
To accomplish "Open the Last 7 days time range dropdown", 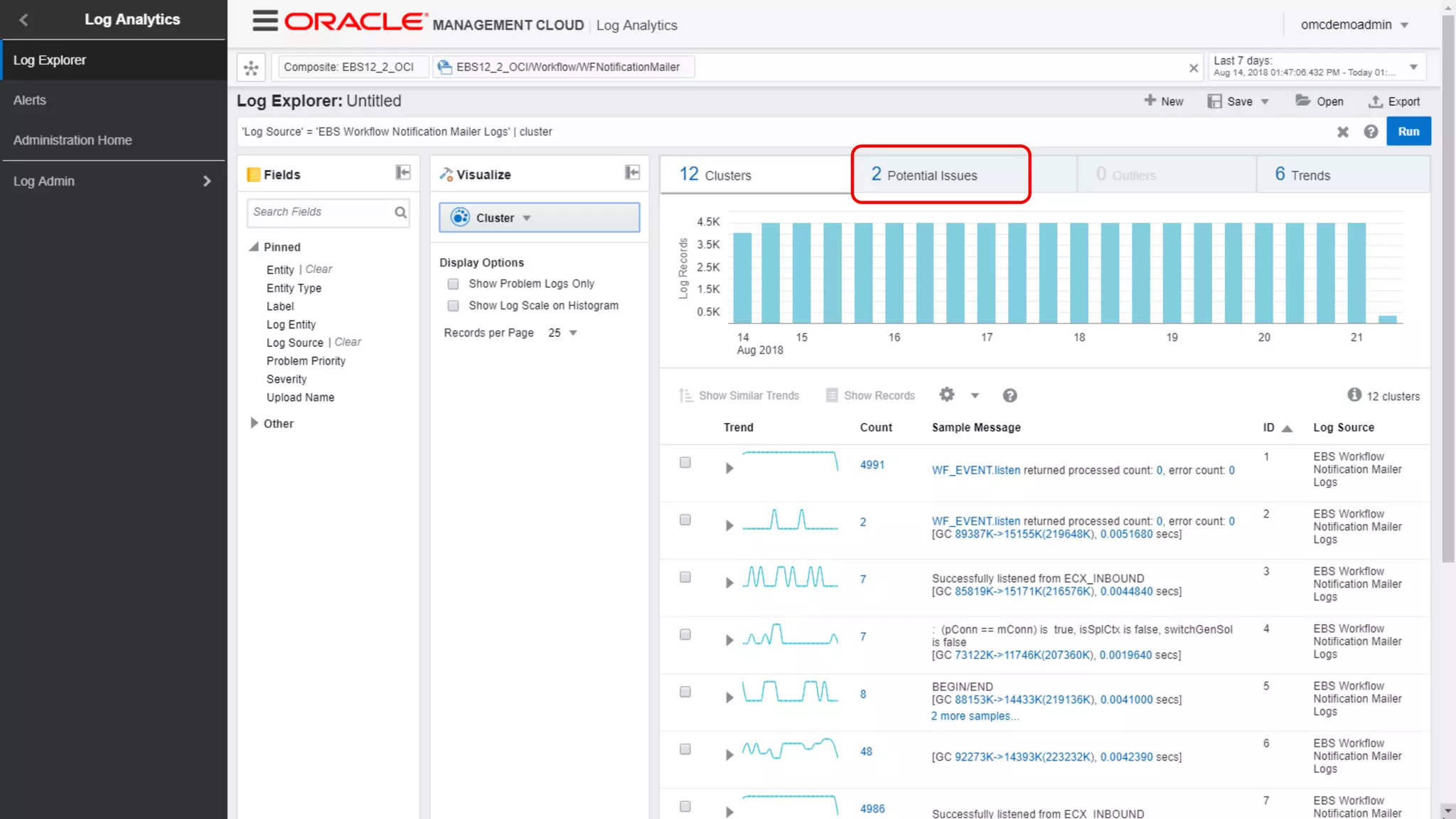I will pyautogui.click(x=1413, y=67).
